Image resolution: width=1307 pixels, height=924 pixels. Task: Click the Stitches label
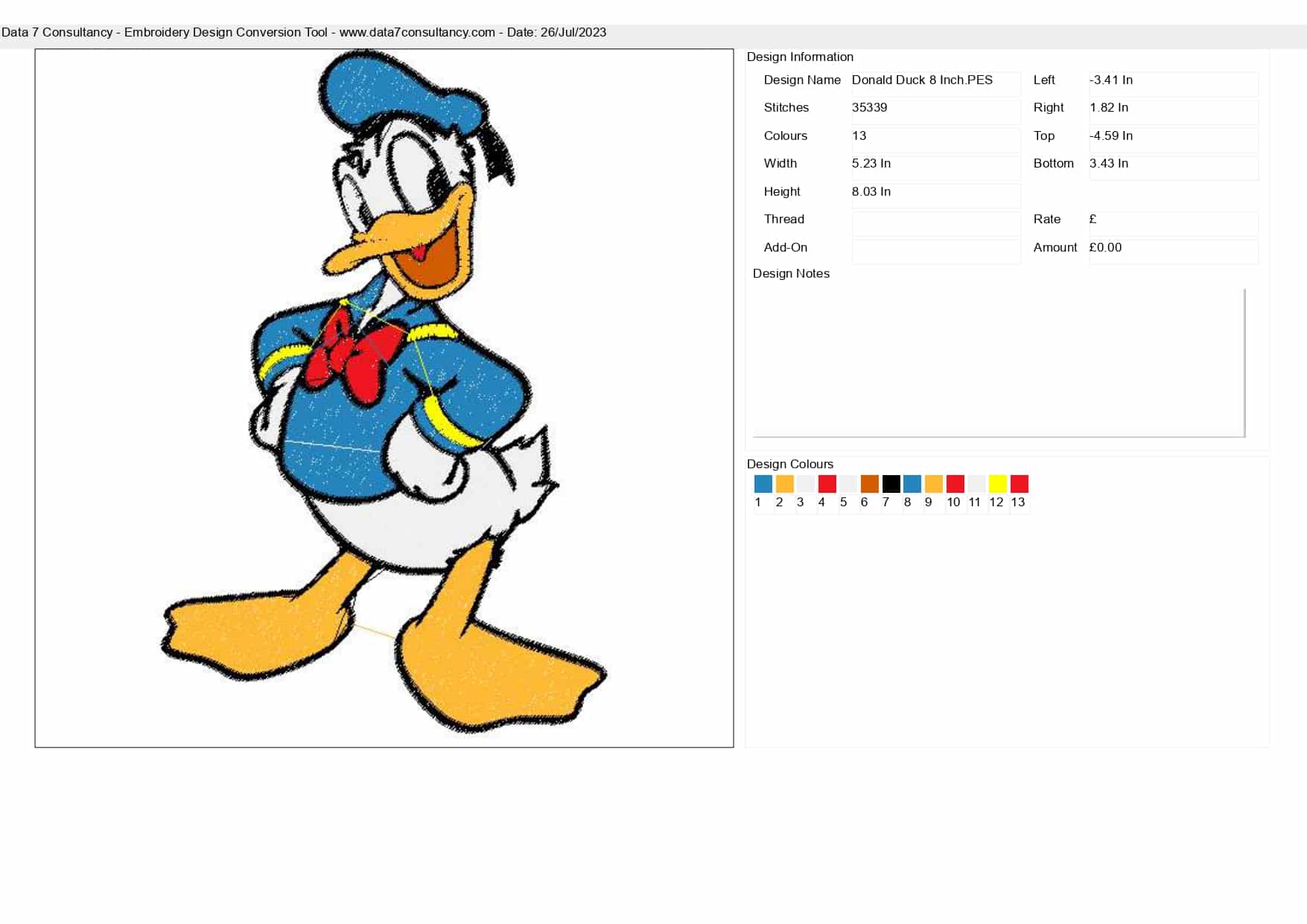786,107
